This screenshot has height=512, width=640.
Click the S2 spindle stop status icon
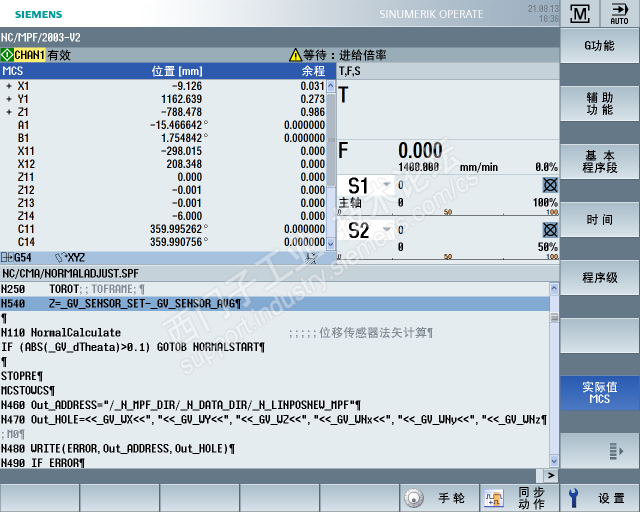(550, 230)
